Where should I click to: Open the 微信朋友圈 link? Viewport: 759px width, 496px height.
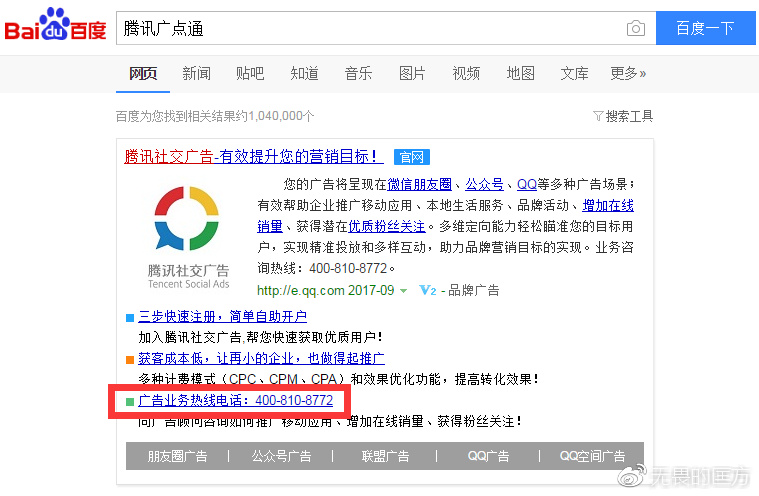(419, 184)
